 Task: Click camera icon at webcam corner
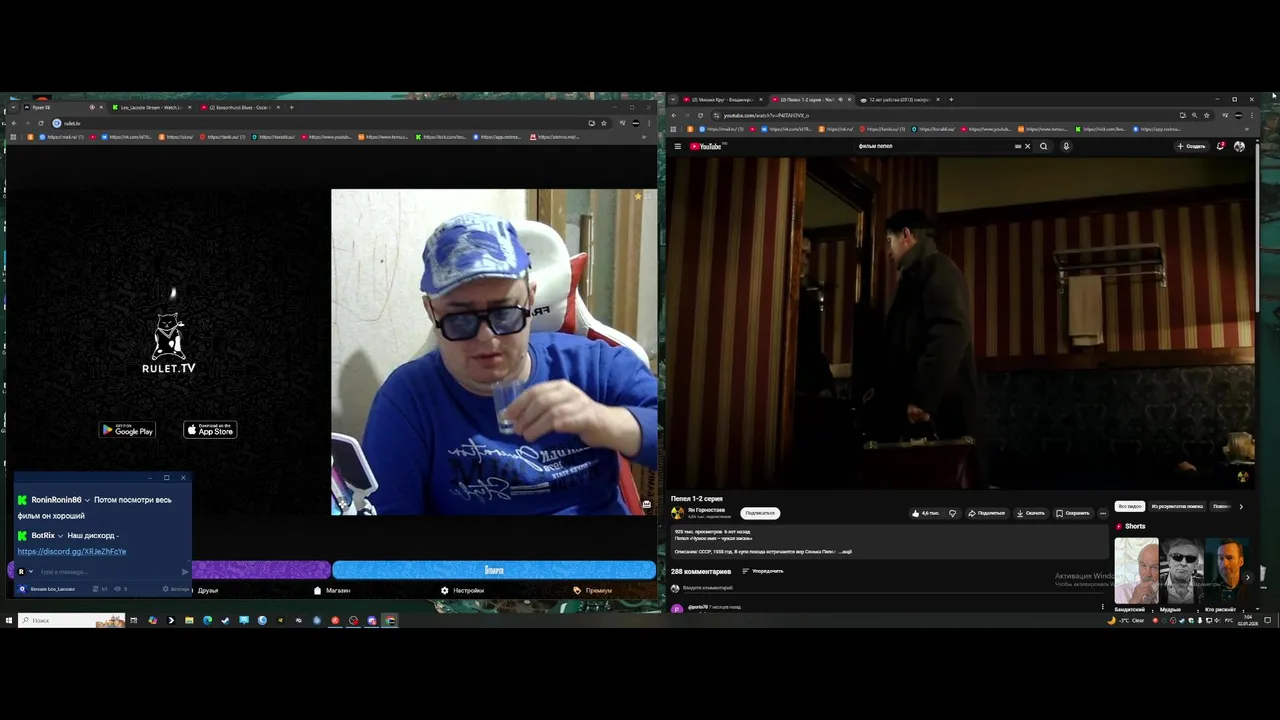coord(647,505)
